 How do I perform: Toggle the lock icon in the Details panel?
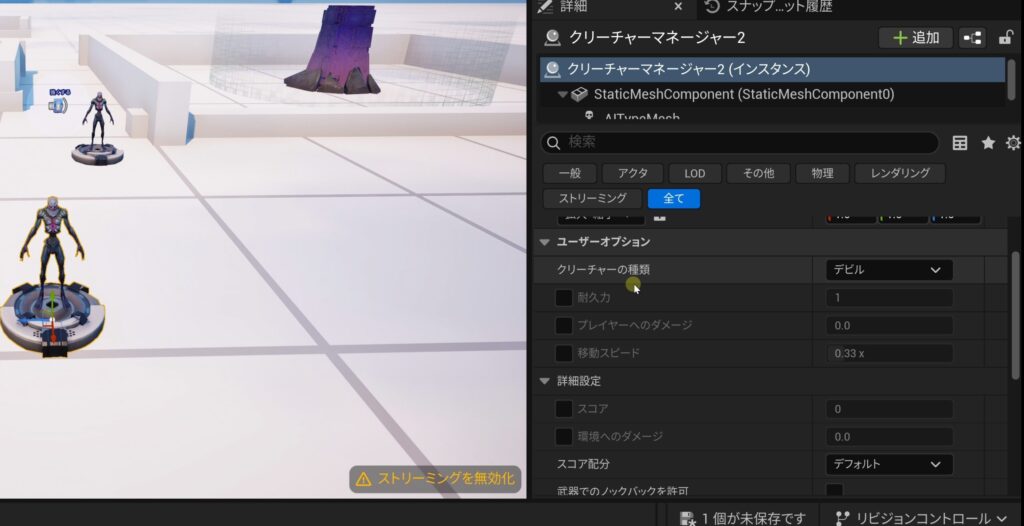[1008, 38]
